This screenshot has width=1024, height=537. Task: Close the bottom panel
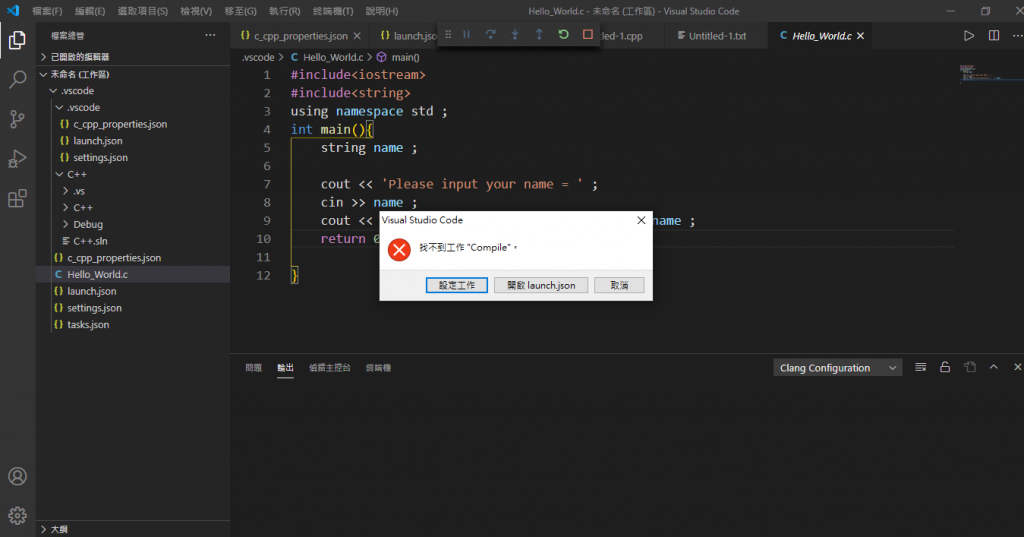[x=1017, y=367]
